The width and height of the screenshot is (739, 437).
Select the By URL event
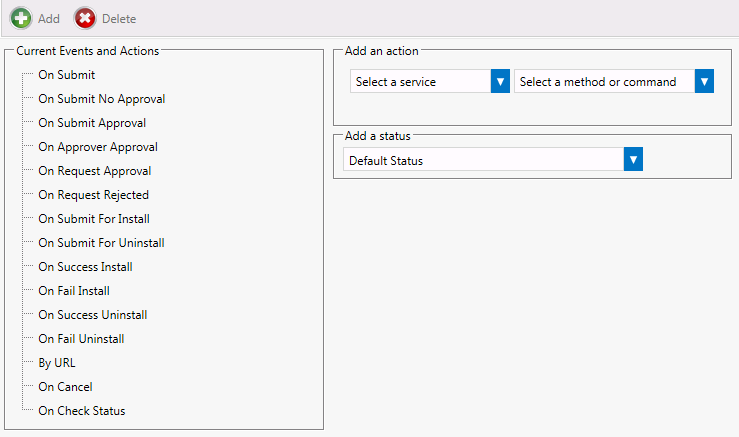pos(56,363)
